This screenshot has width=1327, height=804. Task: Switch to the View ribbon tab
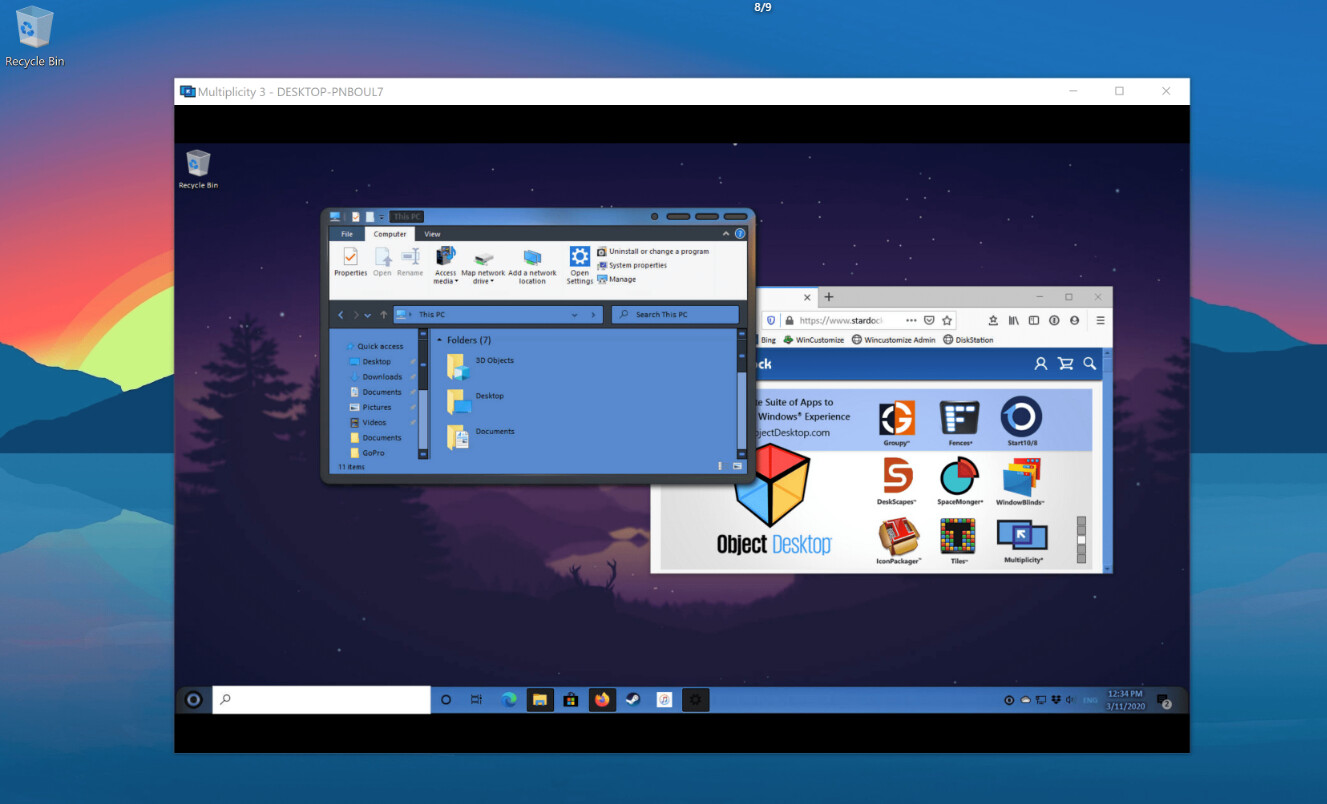(432, 234)
